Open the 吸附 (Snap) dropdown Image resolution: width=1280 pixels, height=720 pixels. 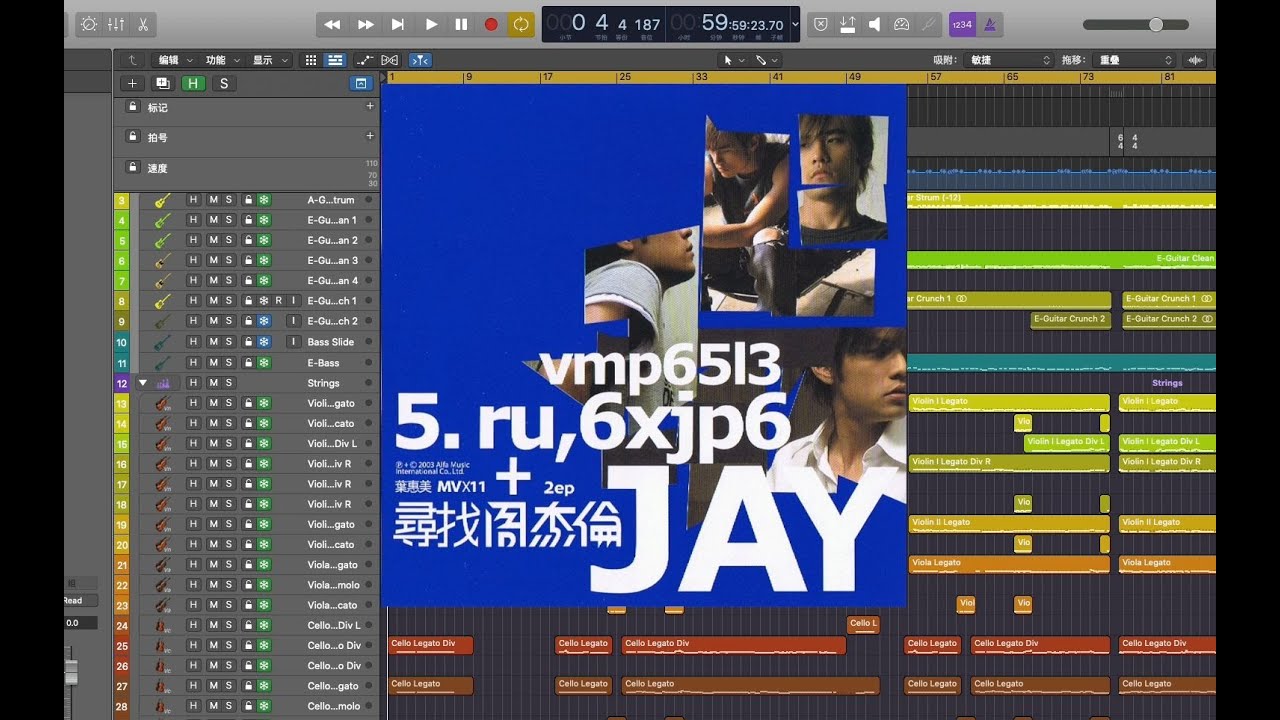click(1011, 60)
